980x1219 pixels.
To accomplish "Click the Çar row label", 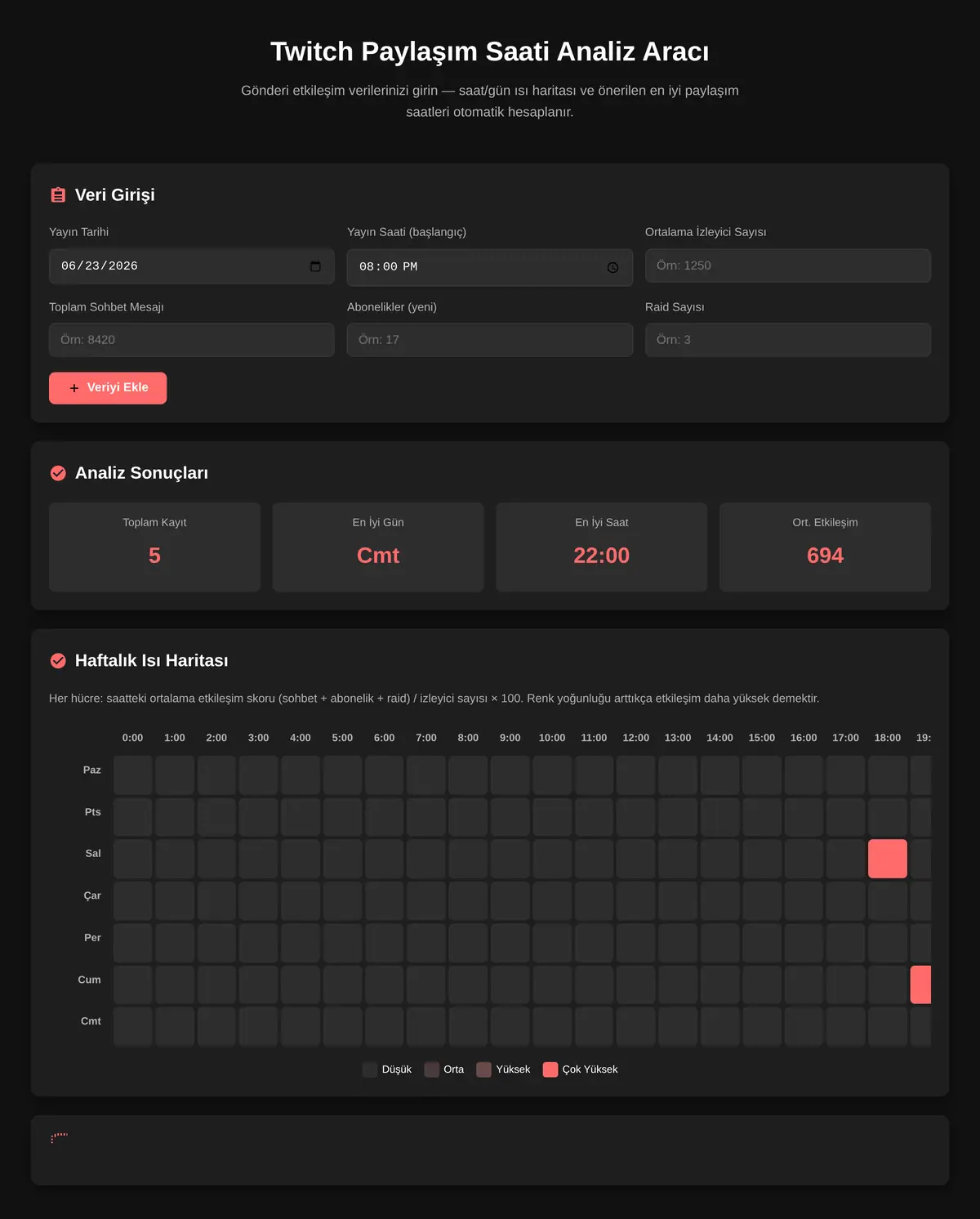I will click(x=92, y=895).
